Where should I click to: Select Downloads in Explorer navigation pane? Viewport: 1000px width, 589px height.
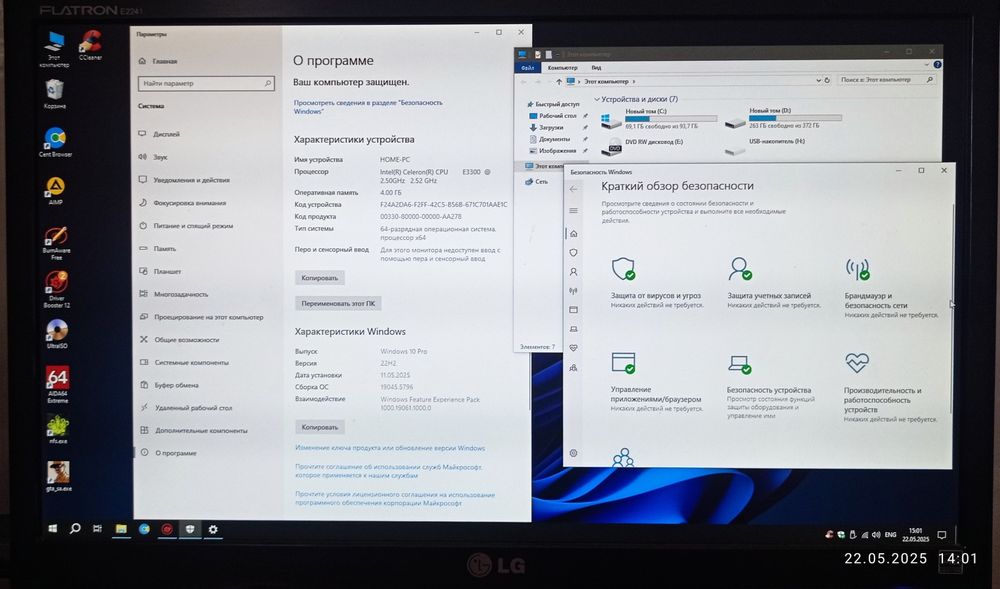pyautogui.click(x=551, y=127)
